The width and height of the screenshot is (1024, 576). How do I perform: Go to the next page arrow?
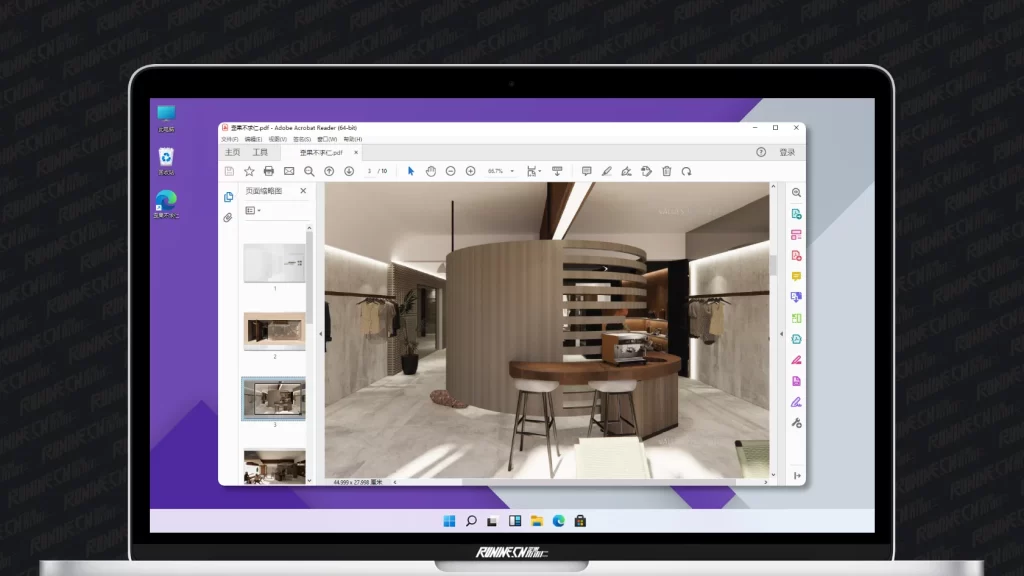point(349,171)
